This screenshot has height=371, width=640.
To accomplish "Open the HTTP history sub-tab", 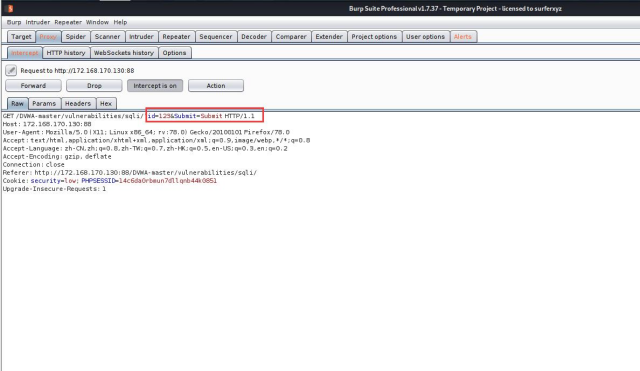I will click(66, 53).
